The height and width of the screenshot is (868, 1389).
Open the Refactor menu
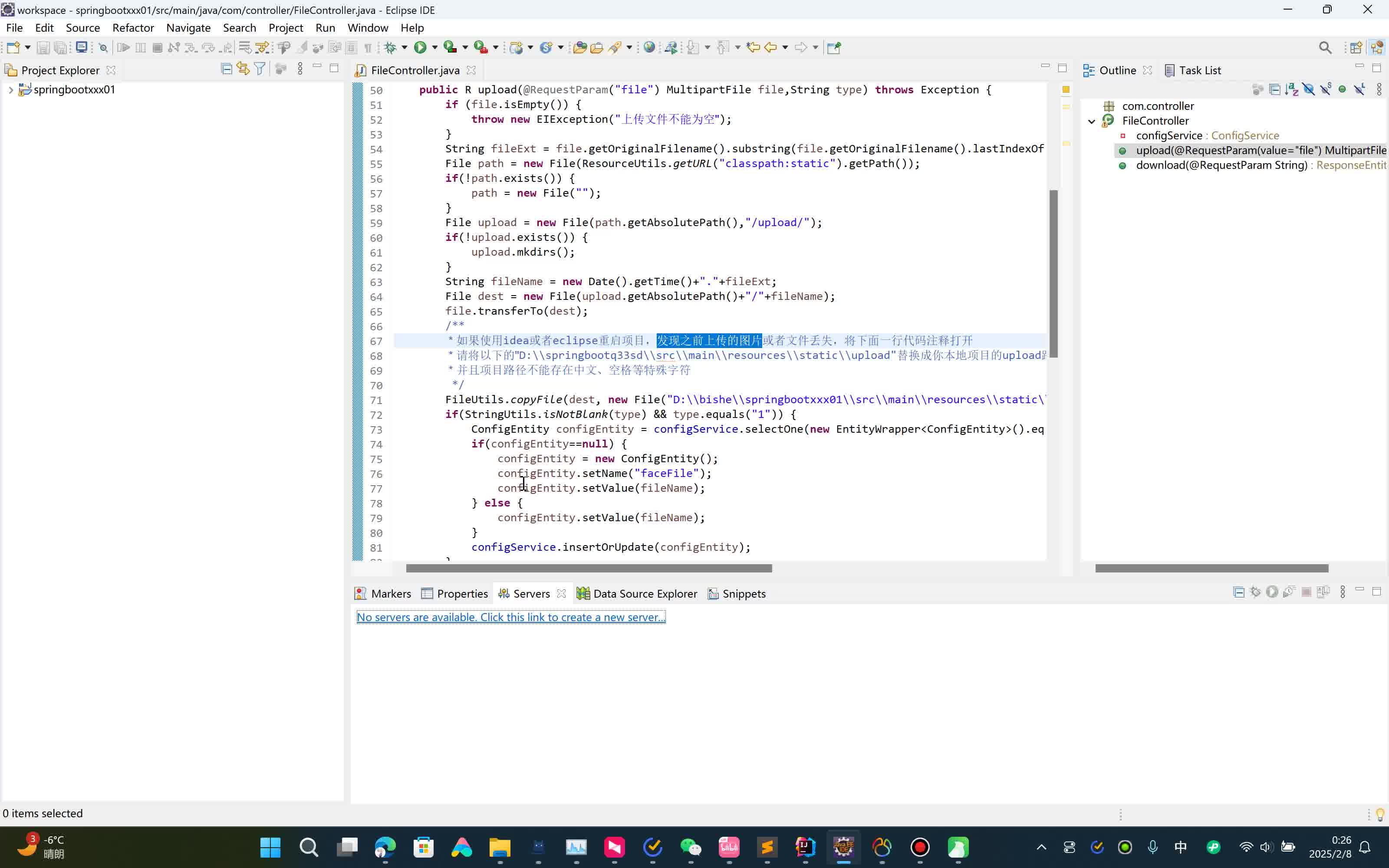(132, 27)
